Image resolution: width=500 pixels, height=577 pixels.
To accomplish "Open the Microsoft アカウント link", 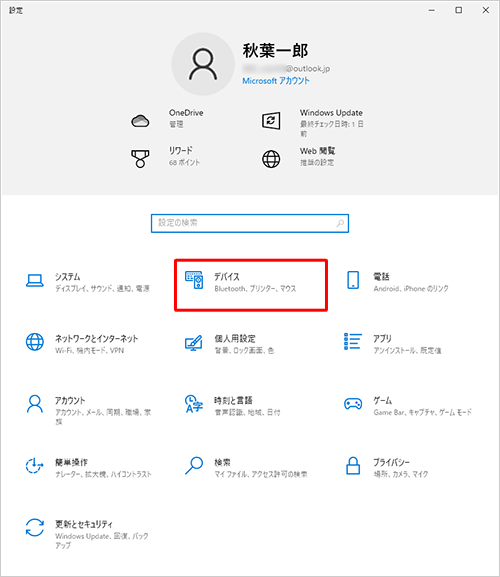I will [x=276, y=81].
